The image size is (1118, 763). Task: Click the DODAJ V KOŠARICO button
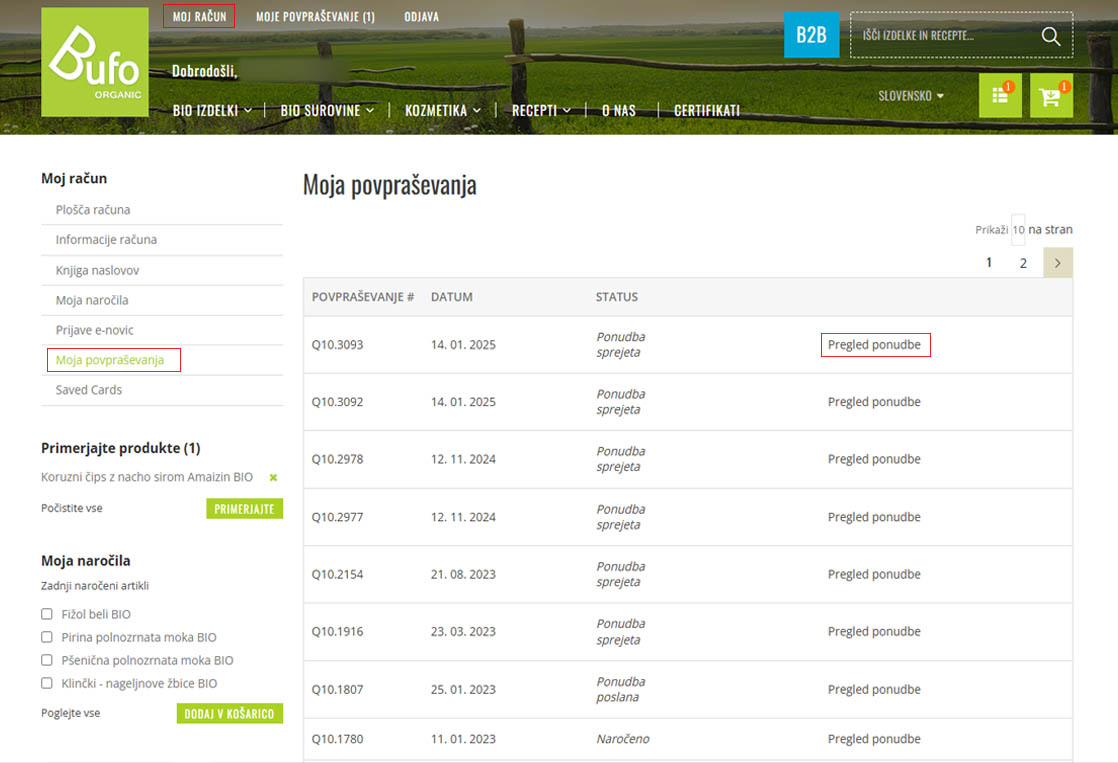point(229,714)
